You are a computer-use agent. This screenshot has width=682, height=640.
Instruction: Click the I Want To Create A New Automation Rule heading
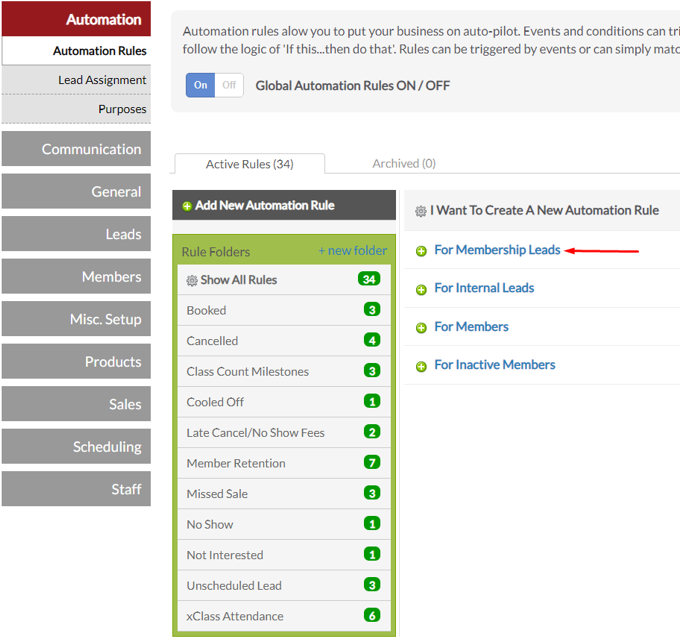(545, 210)
